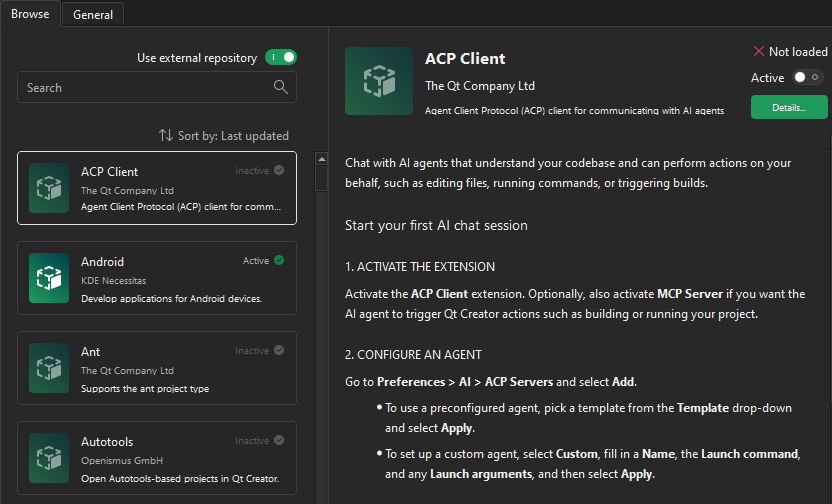The image size is (832, 504).
Task: Toggle the Use external repository switch
Action: [x=281, y=57]
